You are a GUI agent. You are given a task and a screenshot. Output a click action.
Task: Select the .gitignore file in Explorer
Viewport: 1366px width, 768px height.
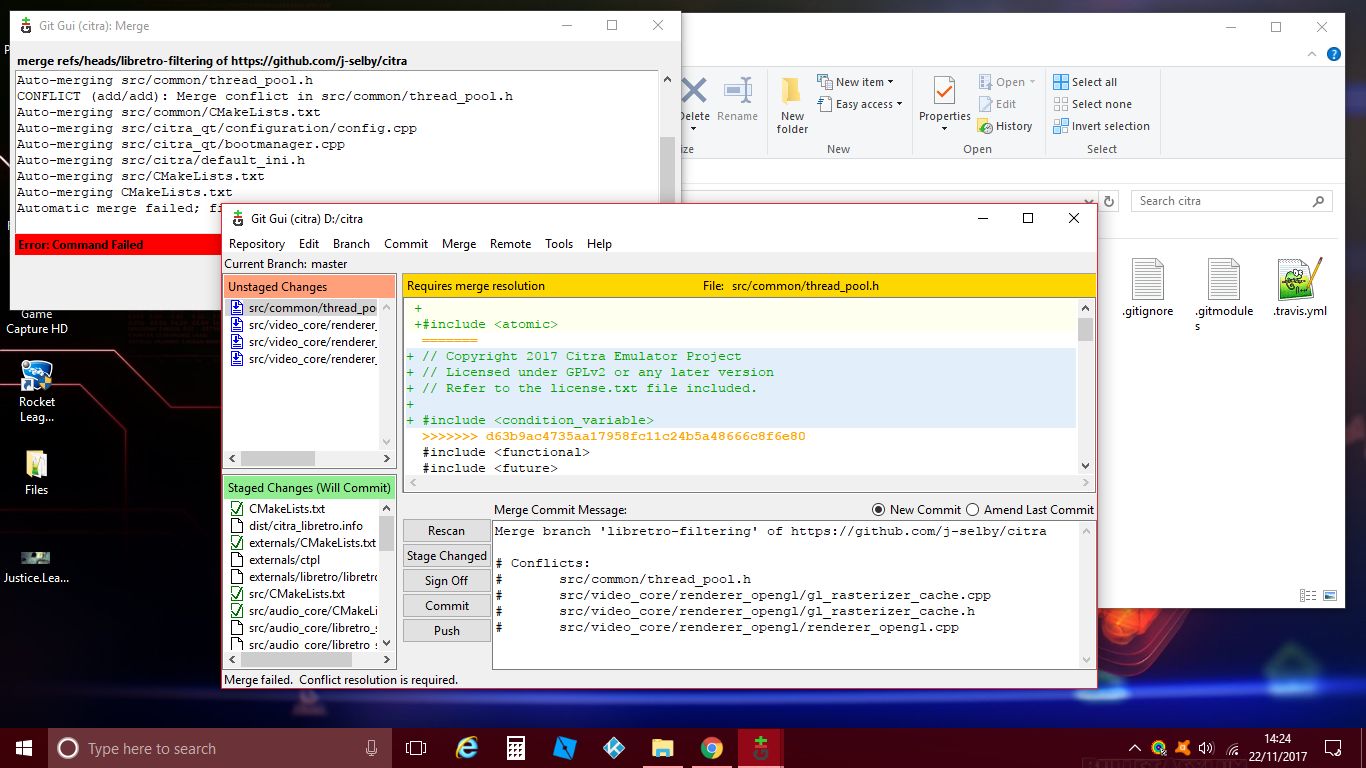pyautogui.click(x=1147, y=288)
